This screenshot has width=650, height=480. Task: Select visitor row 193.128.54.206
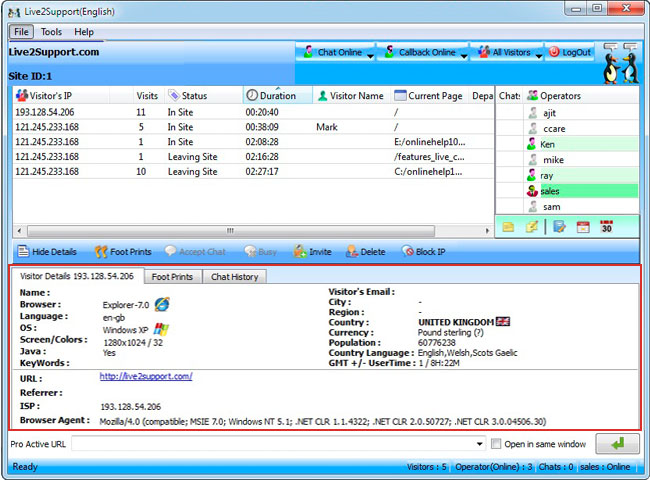coord(254,112)
